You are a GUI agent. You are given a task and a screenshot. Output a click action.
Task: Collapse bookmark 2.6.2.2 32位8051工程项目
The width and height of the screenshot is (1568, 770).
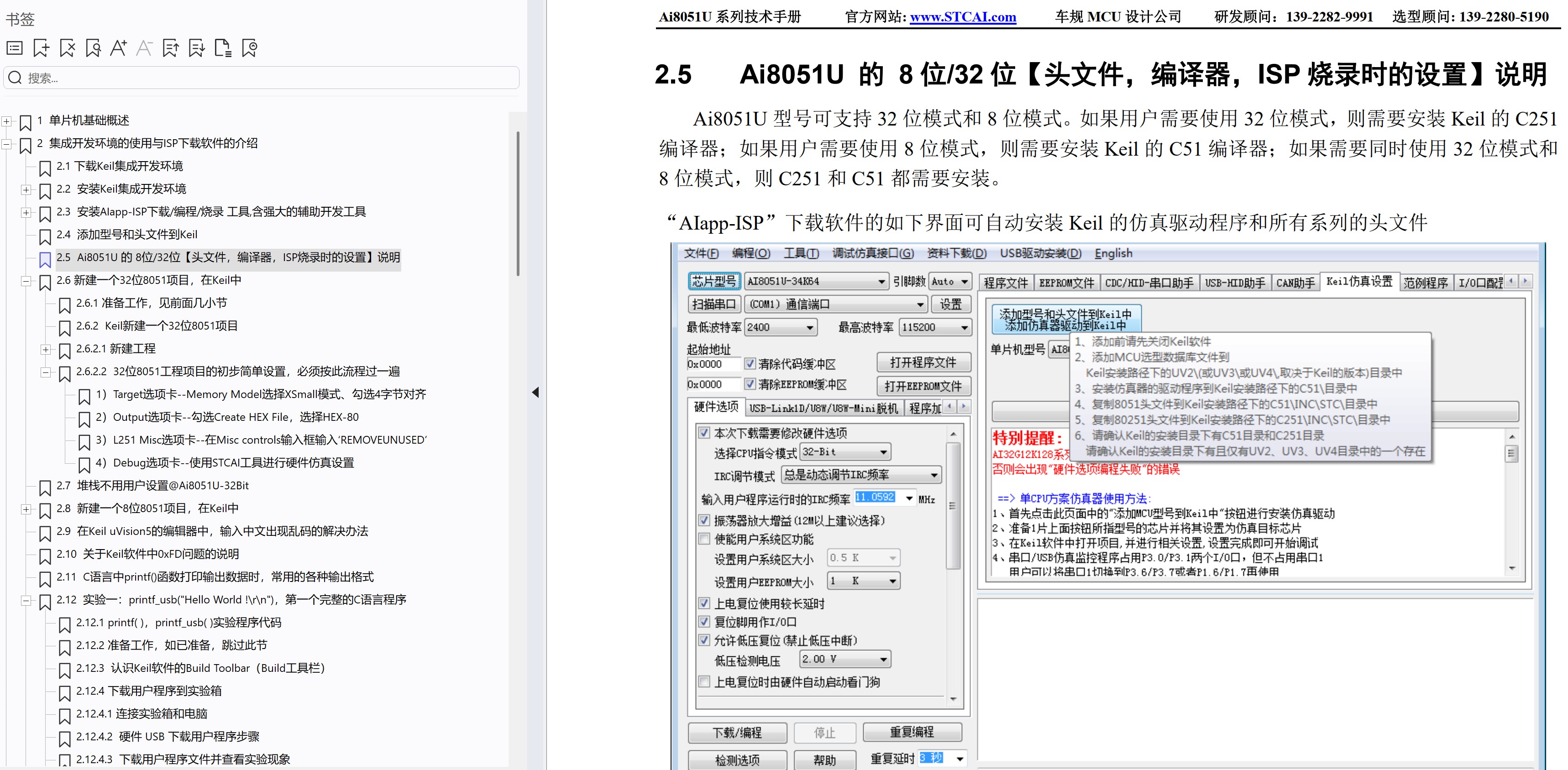tap(46, 372)
